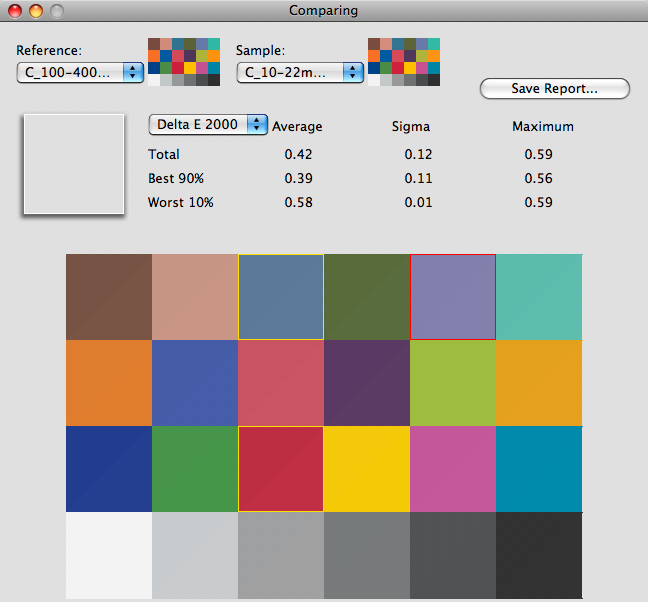Select the magenta patch
648x602 pixels.
[x=453, y=469]
